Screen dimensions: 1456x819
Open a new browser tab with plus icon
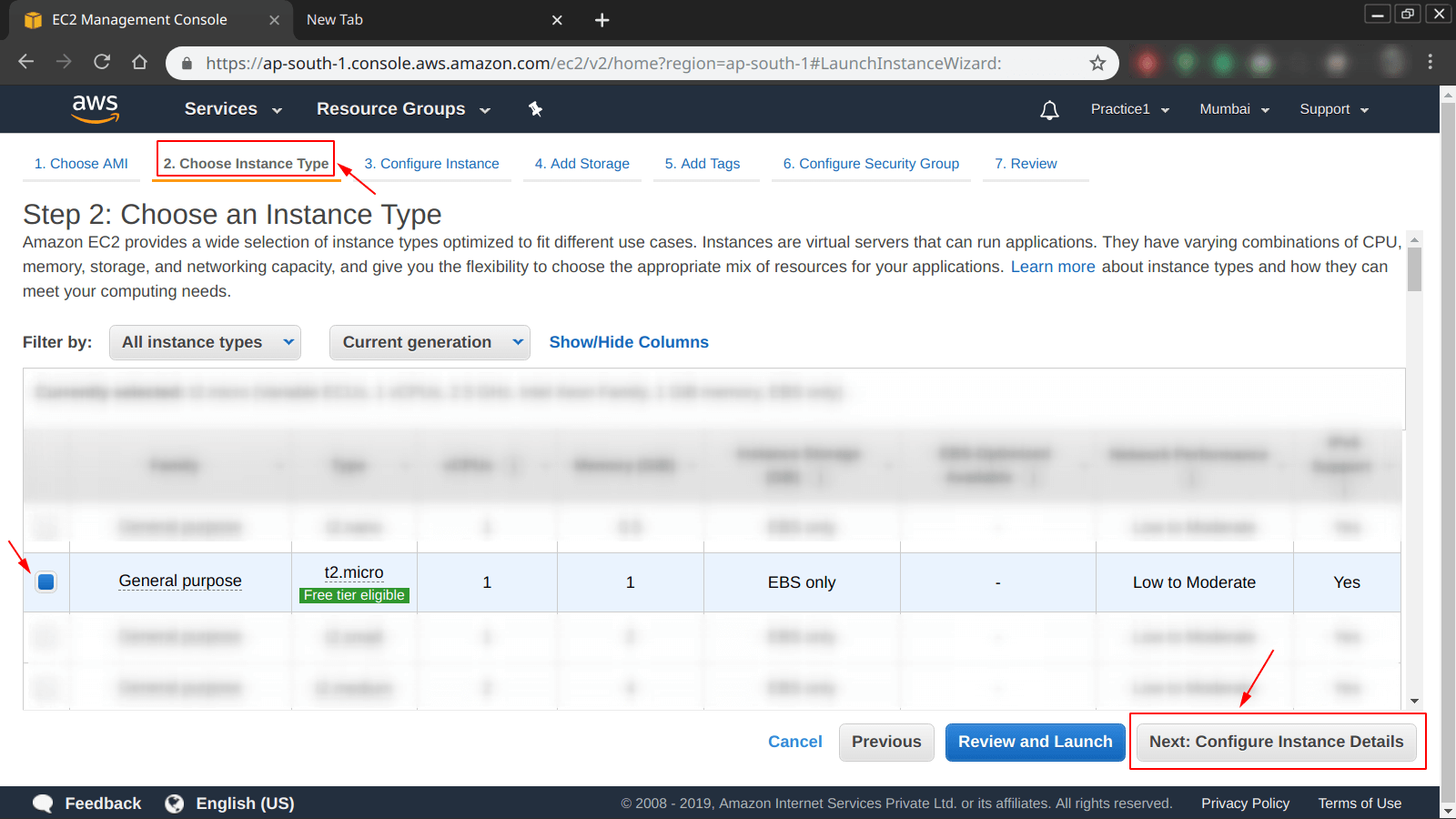[x=602, y=20]
